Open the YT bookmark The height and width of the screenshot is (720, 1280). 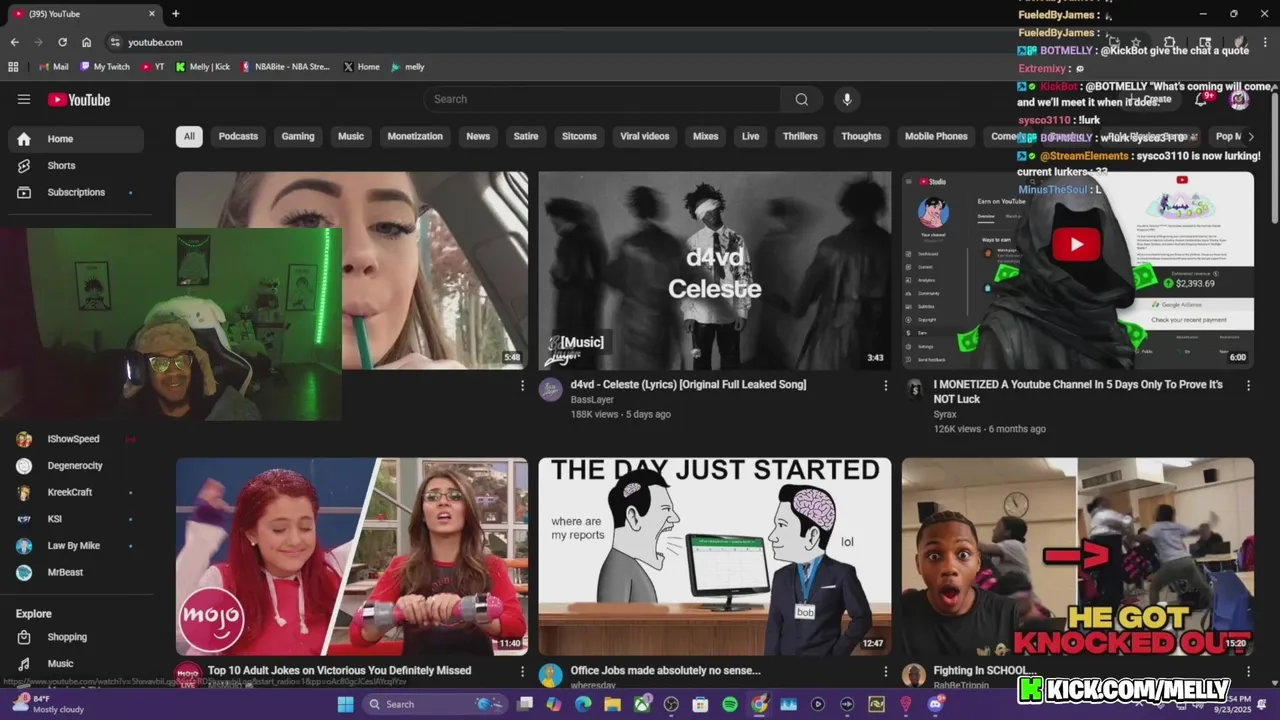click(x=153, y=67)
